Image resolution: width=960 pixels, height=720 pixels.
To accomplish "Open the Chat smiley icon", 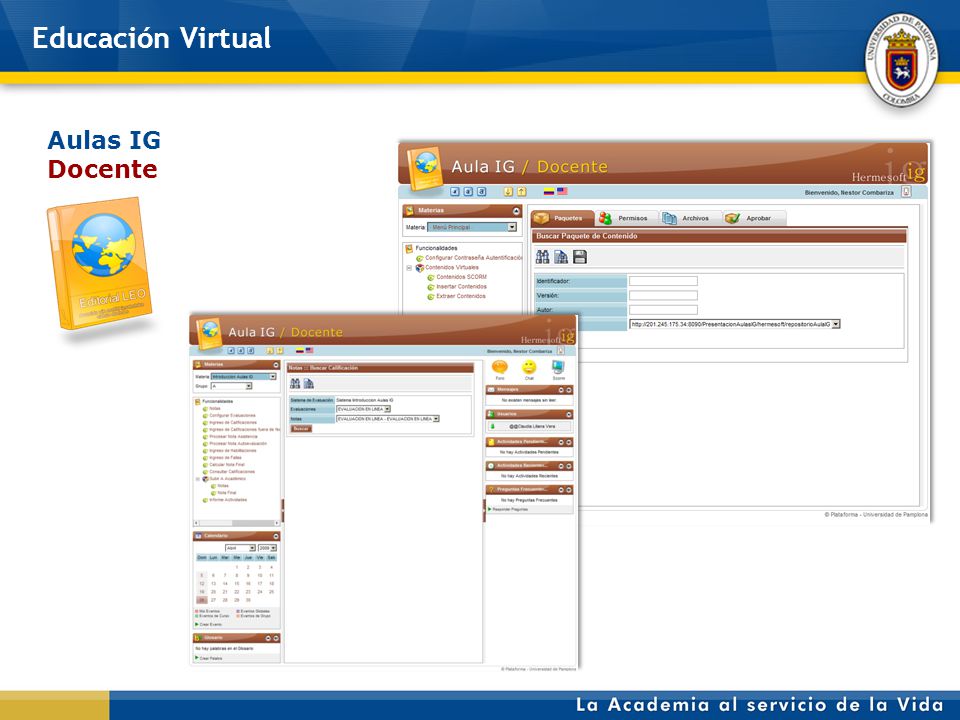I will [x=529, y=368].
